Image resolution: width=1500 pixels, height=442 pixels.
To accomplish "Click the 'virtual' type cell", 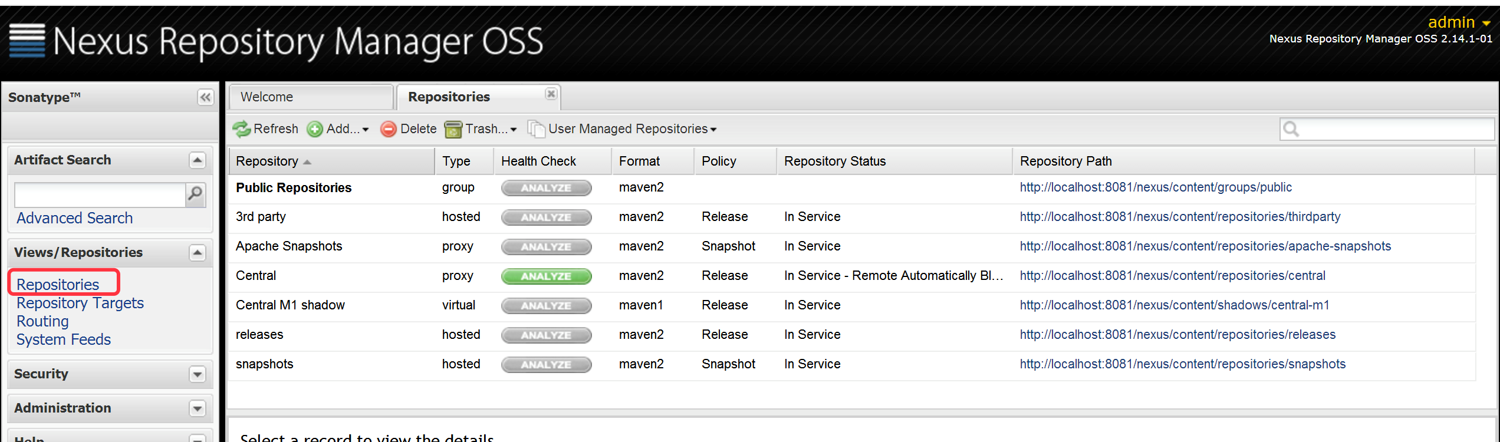I will 459,306.
